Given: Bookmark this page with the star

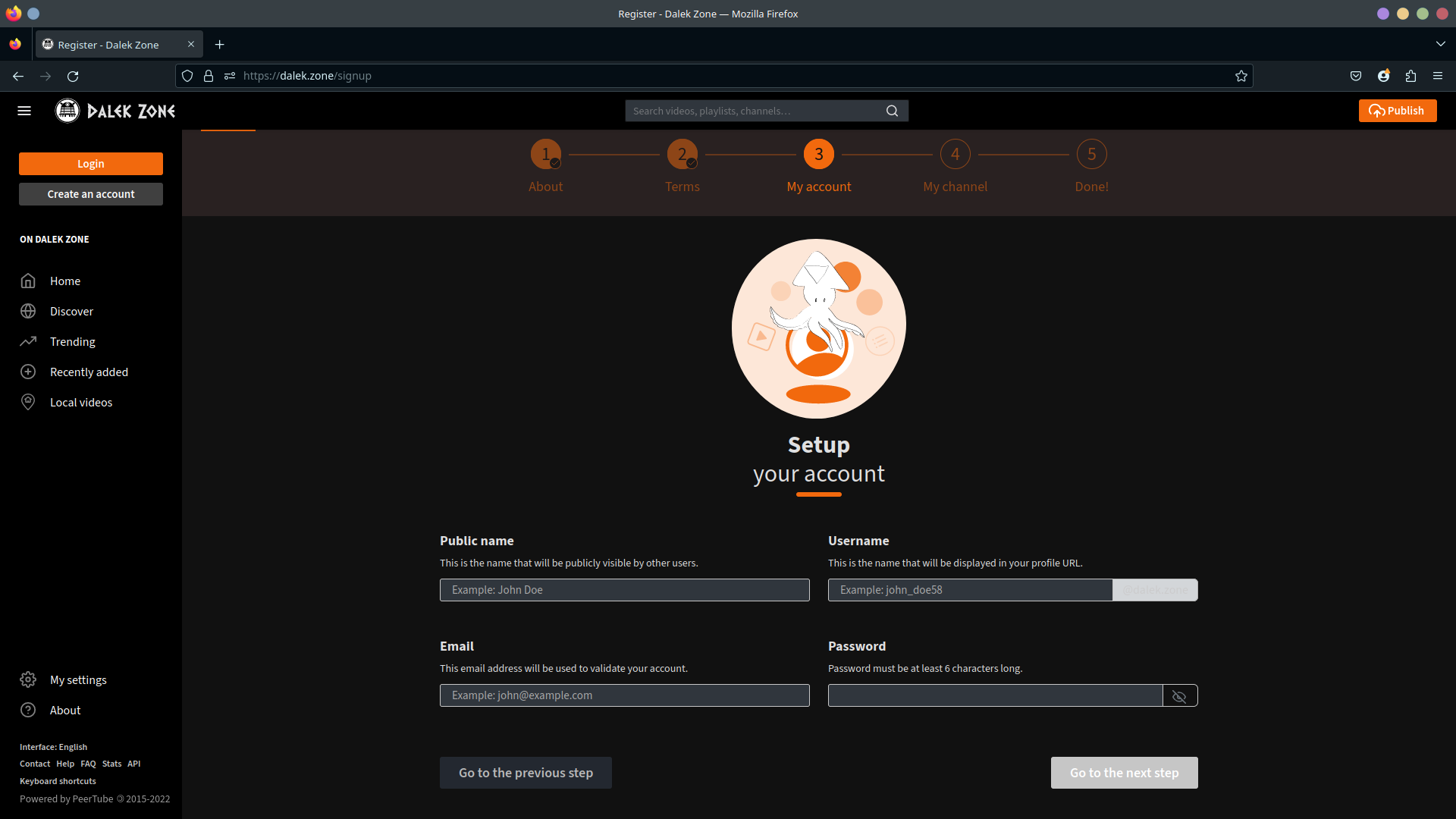Looking at the screenshot, I should click(1241, 76).
